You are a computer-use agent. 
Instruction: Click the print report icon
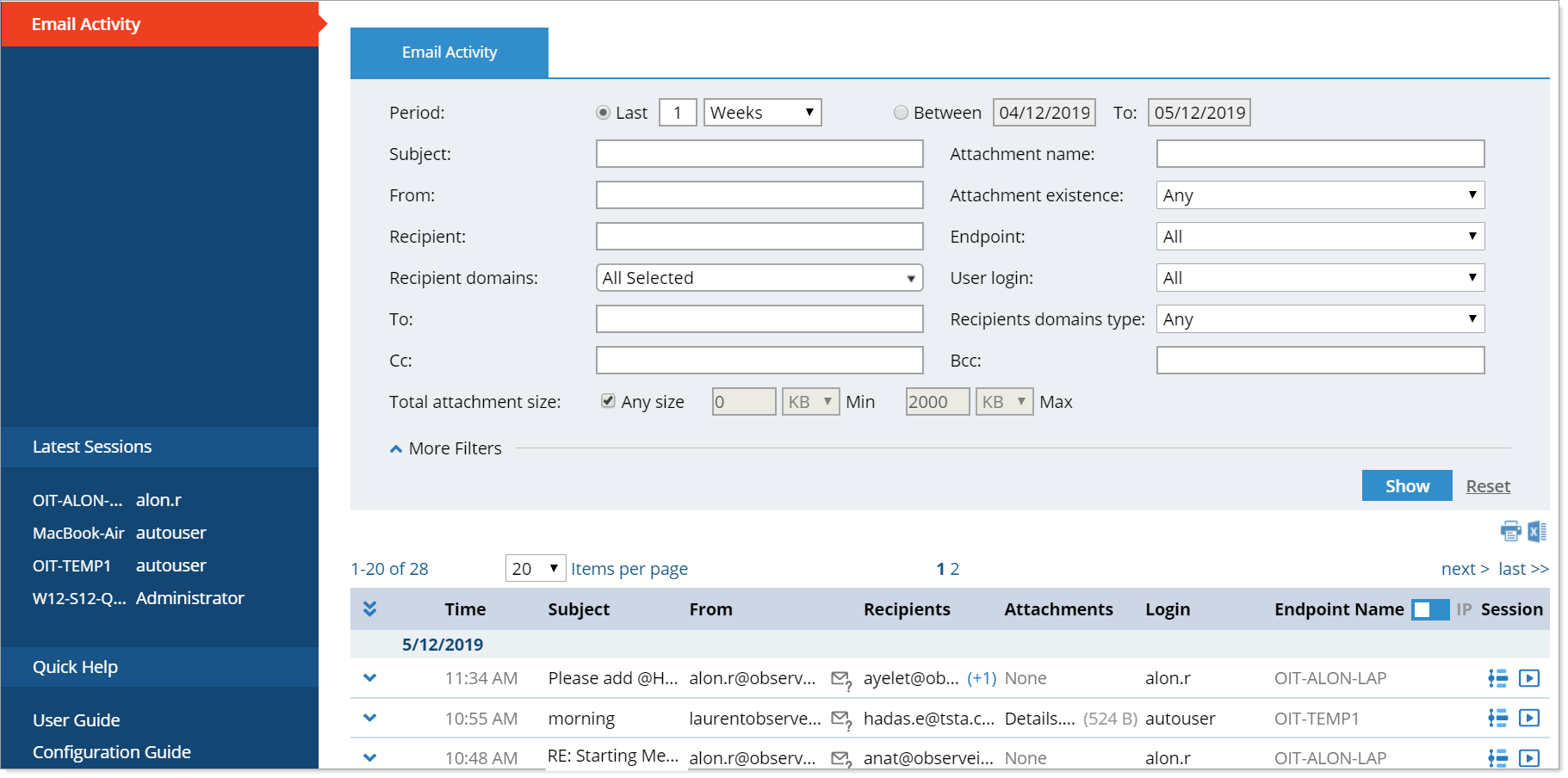1509,531
